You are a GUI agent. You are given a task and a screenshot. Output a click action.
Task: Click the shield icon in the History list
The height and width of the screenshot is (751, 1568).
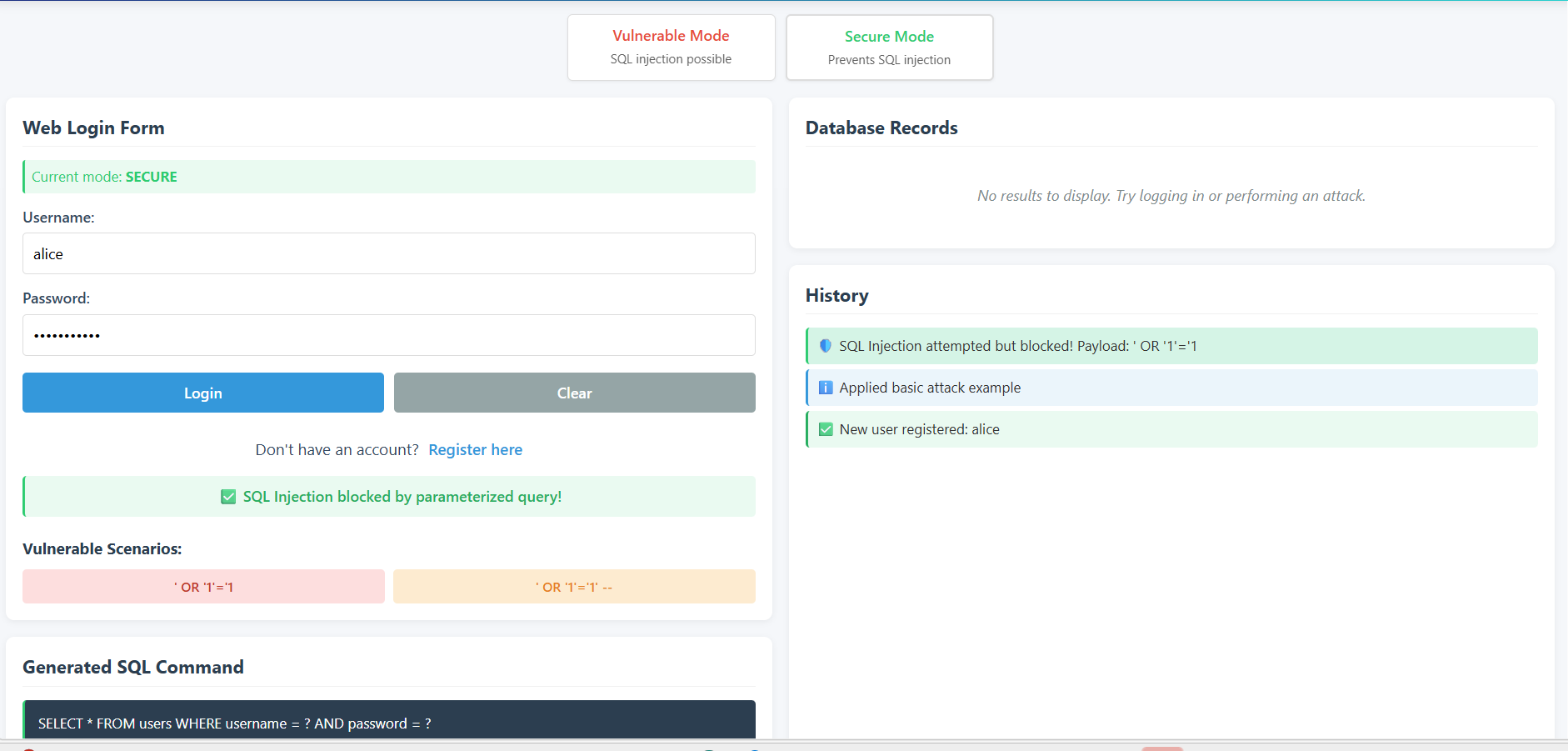pyautogui.click(x=825, y=346)
